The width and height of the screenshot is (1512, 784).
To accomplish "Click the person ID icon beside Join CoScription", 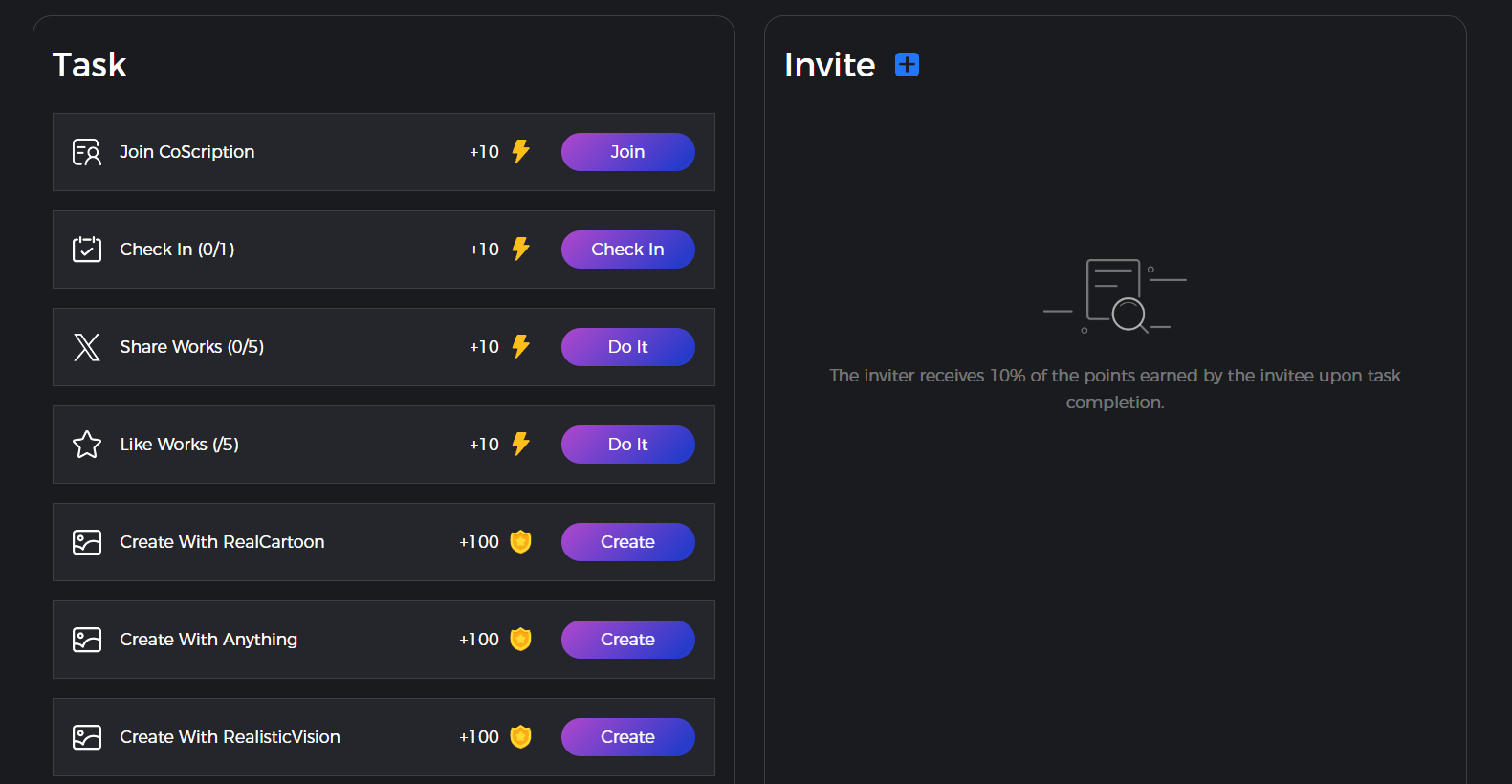I will point(86,151).
